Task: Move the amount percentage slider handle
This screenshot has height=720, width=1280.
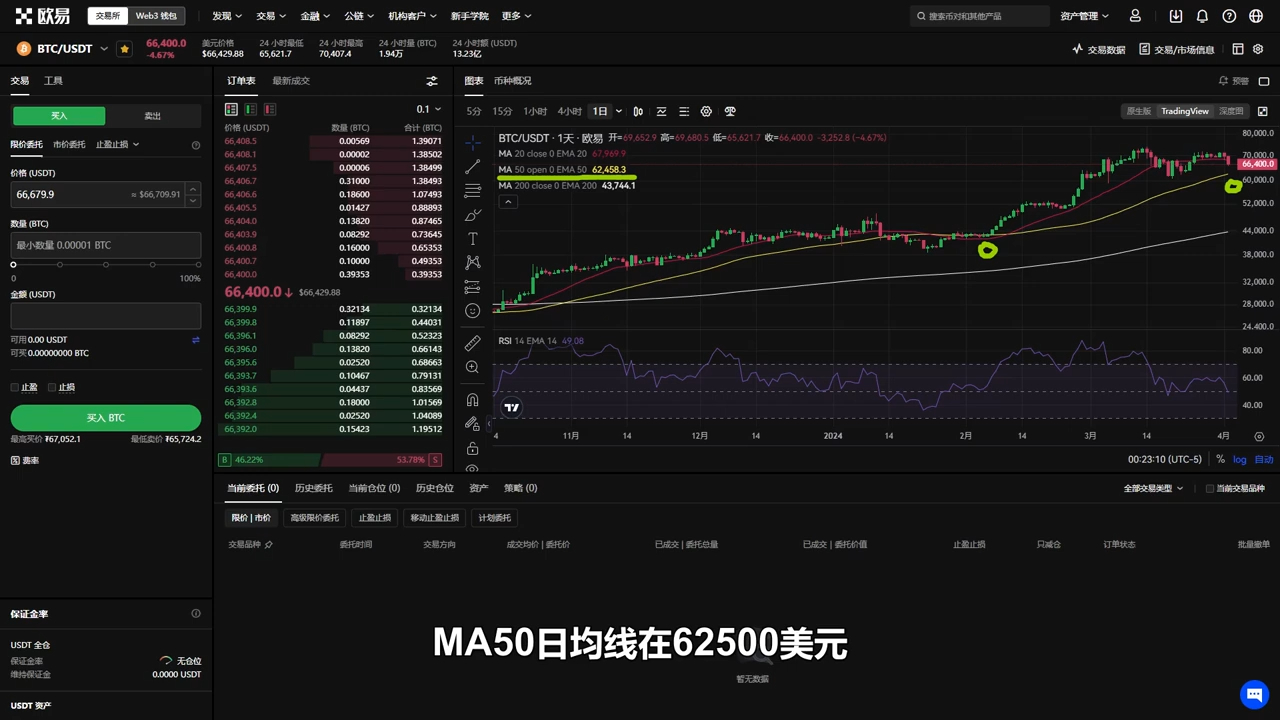Action: click(13, 265)
